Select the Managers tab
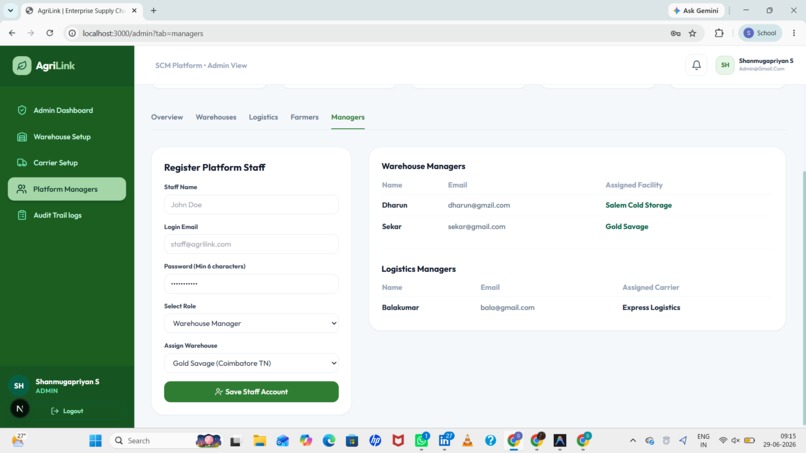806x453 pixels. pos(348,117)
